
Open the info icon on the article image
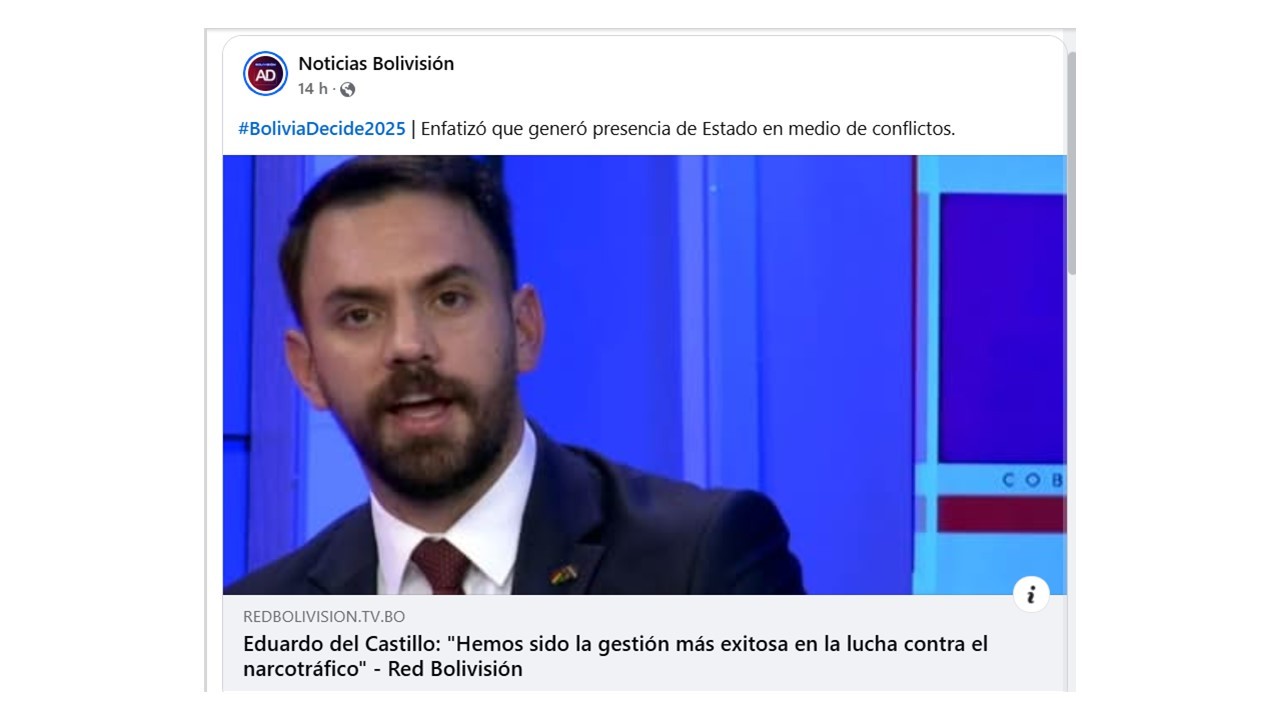[x=1031, y=594]
